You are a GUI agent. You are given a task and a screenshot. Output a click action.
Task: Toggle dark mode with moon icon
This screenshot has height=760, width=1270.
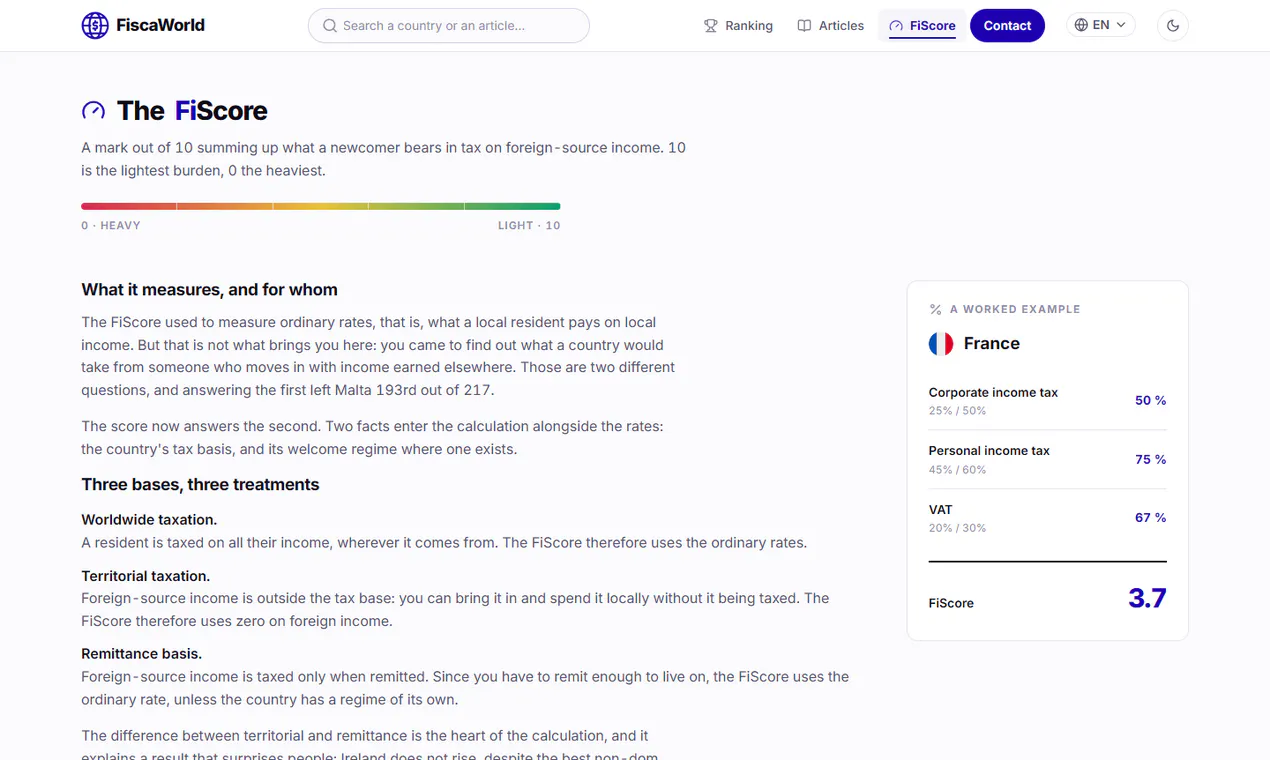pos(1173,26)
